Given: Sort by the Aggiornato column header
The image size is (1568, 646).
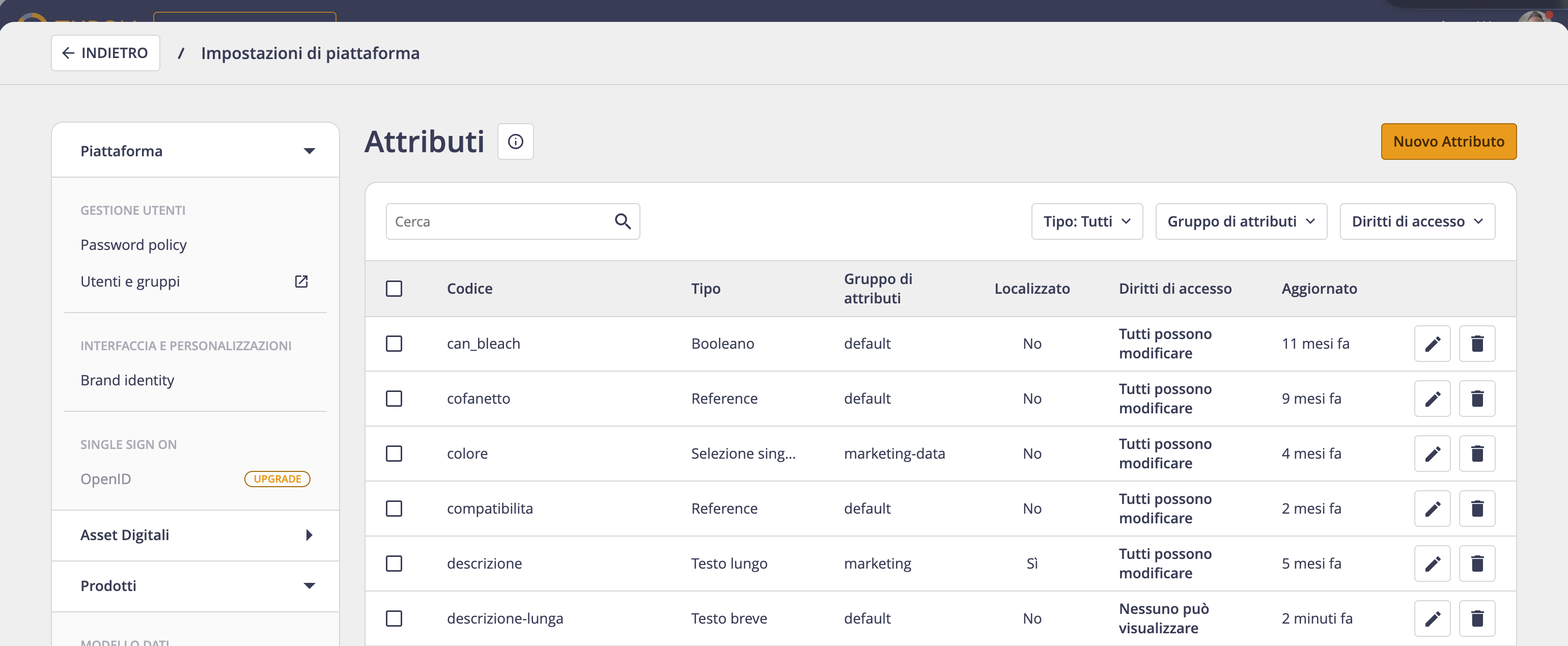Looking at the screenshot, I should pos(1319,289).
